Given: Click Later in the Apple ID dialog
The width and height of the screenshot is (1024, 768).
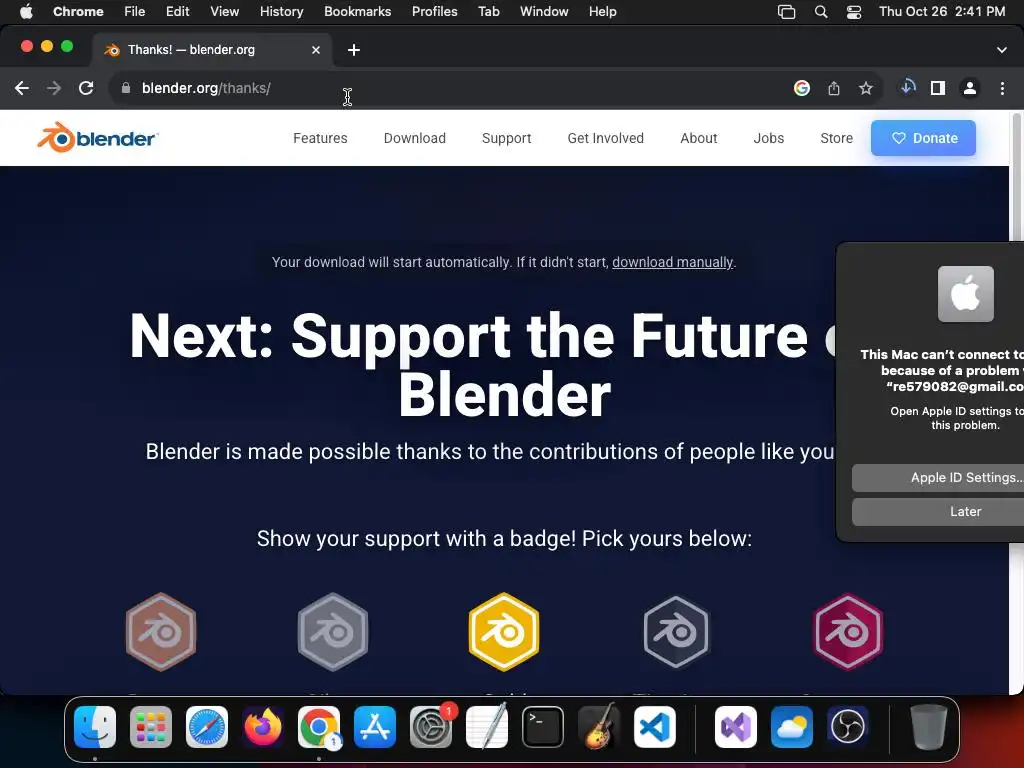Looking at the screenshot, I should click(938, 512).
